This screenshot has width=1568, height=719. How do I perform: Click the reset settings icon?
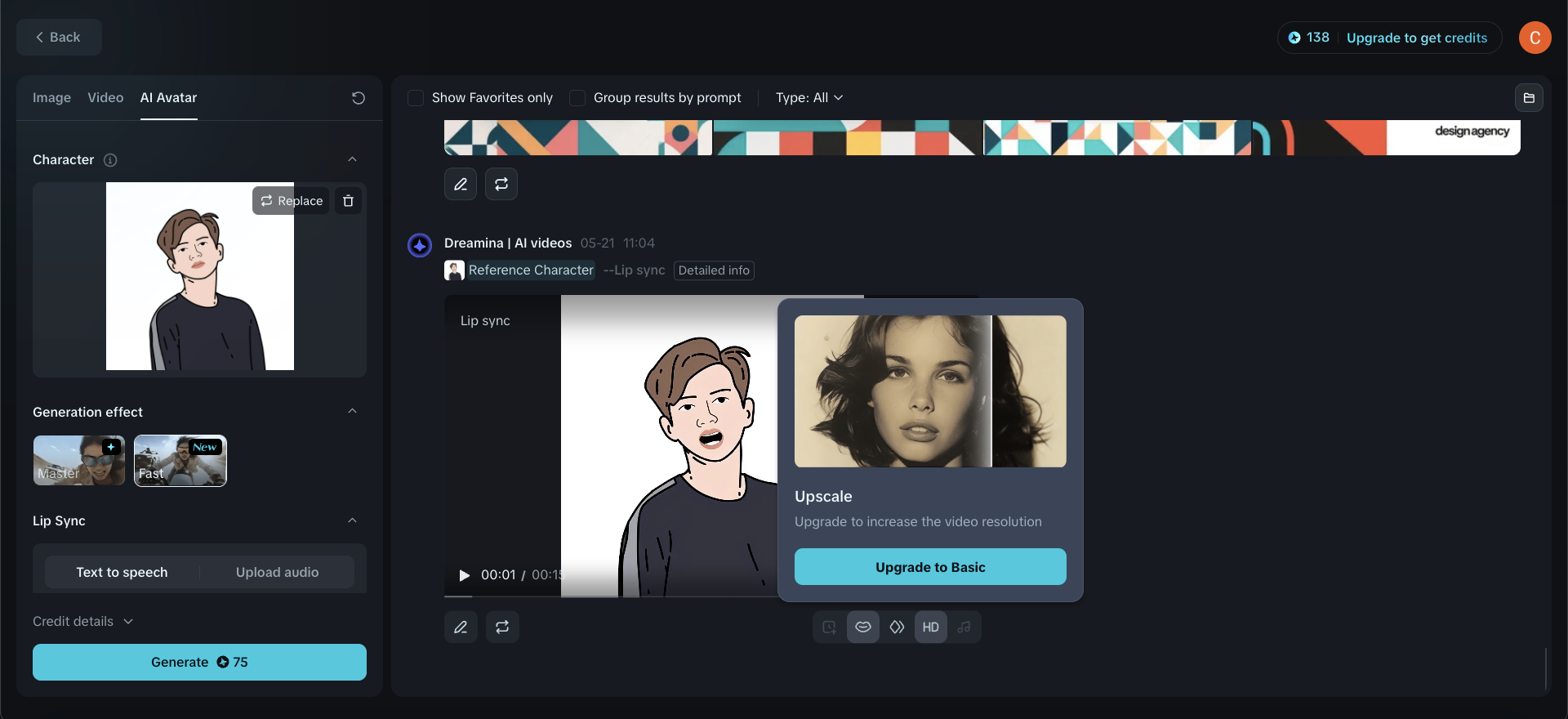tap(358, 98)
